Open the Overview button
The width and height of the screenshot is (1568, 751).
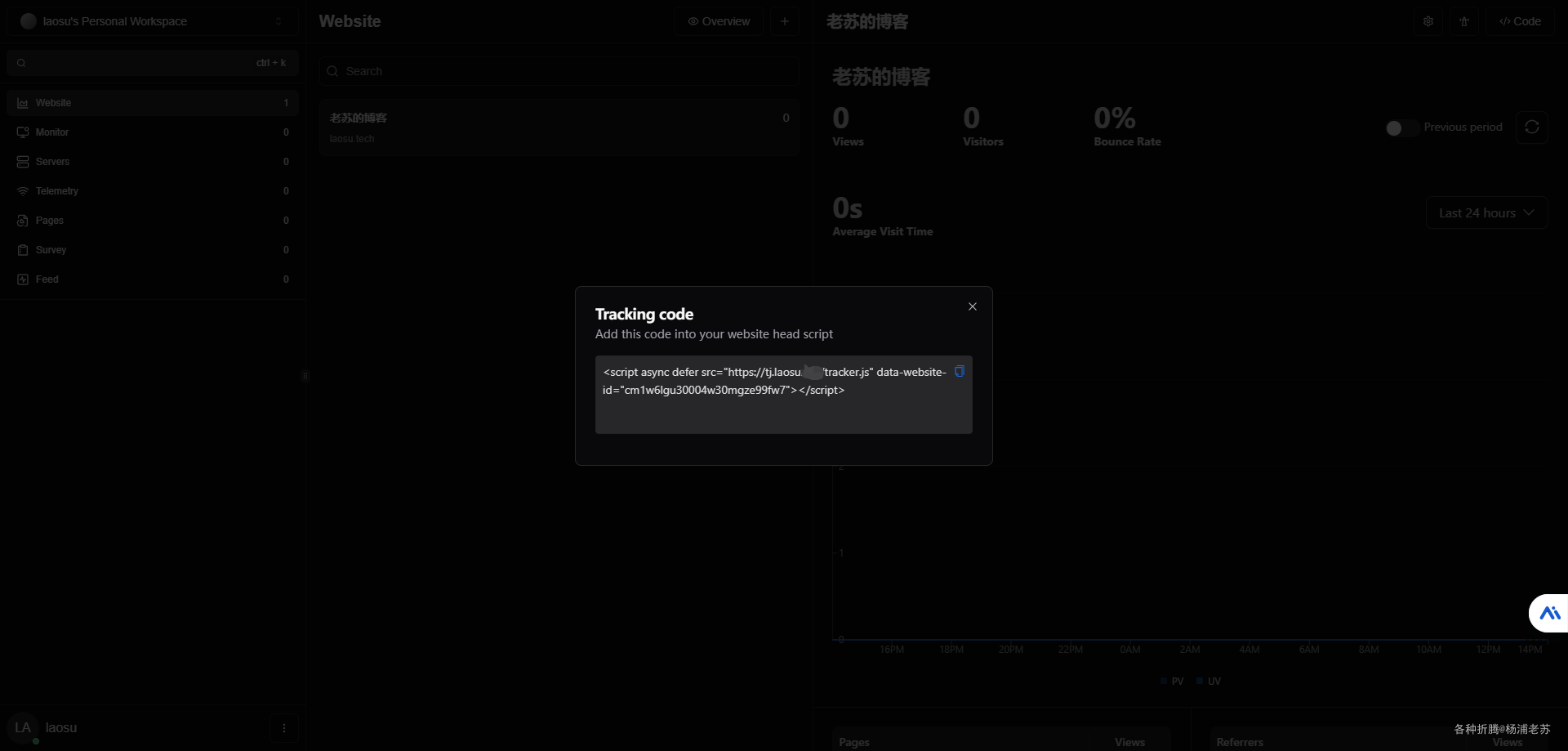[719, 21]
